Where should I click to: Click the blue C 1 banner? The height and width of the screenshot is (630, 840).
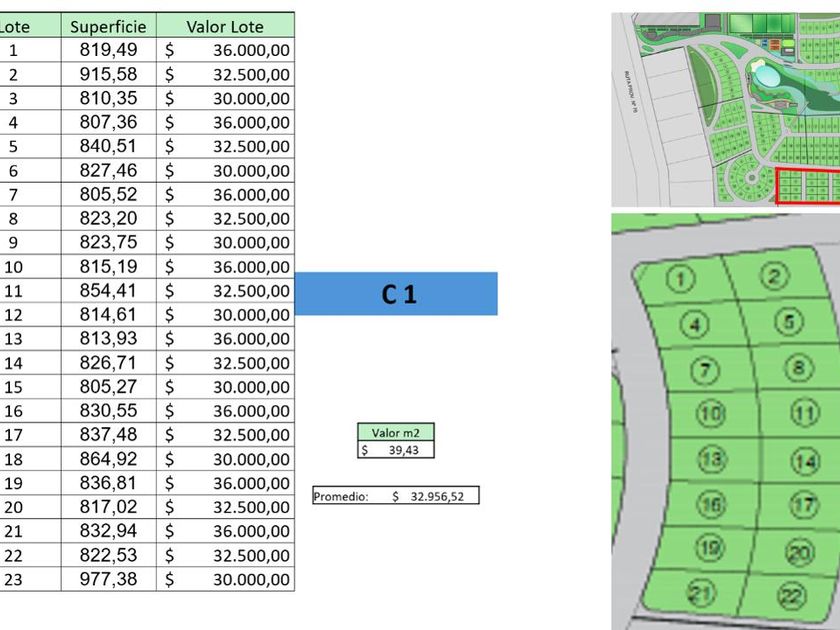(x=396, y=294)
